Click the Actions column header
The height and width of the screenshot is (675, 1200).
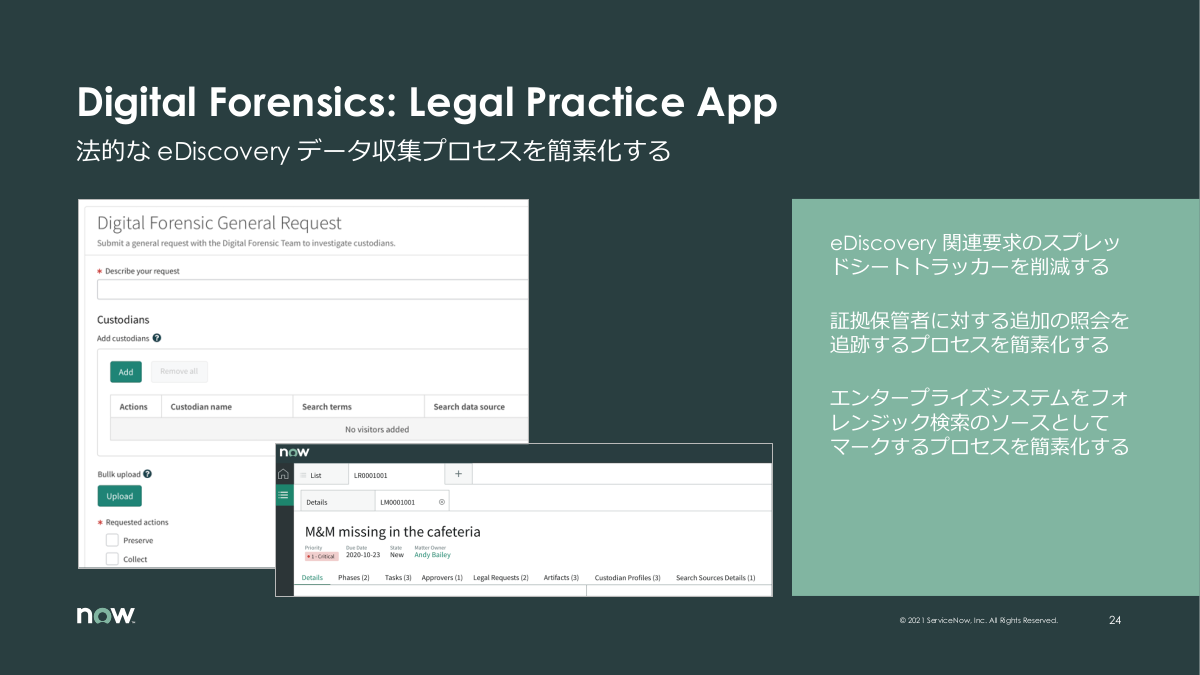pos(134,407)
